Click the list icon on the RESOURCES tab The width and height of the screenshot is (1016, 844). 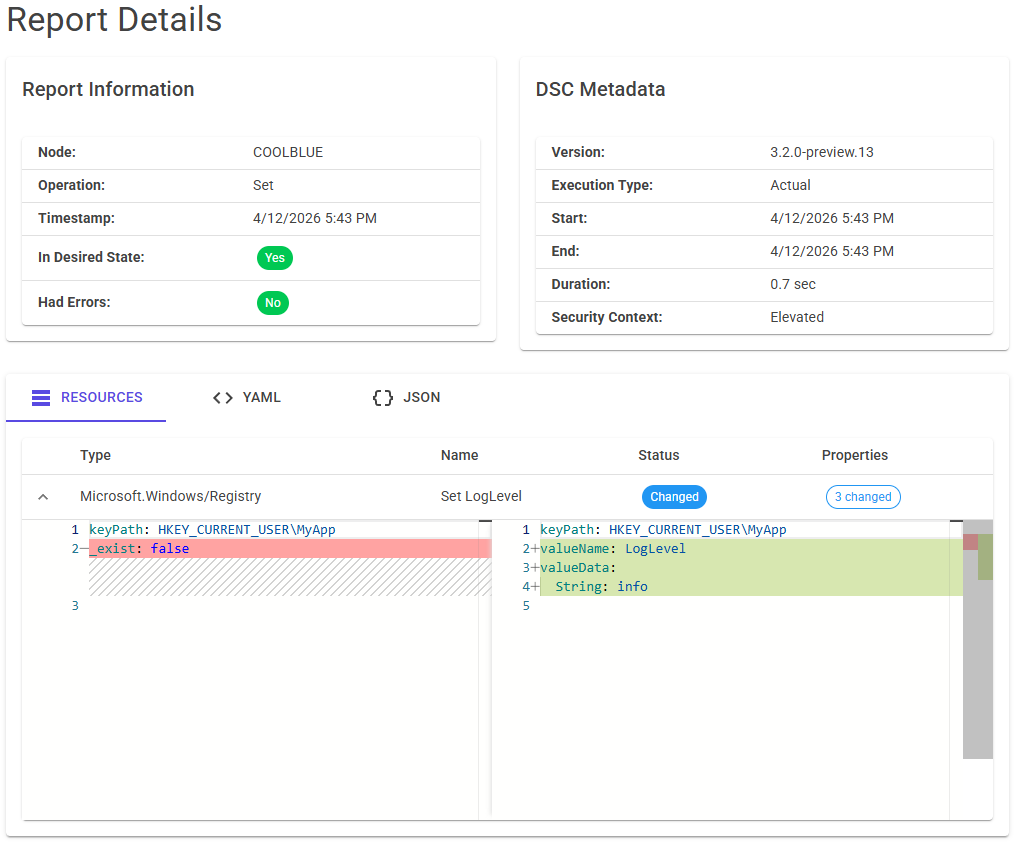(40, 397)
